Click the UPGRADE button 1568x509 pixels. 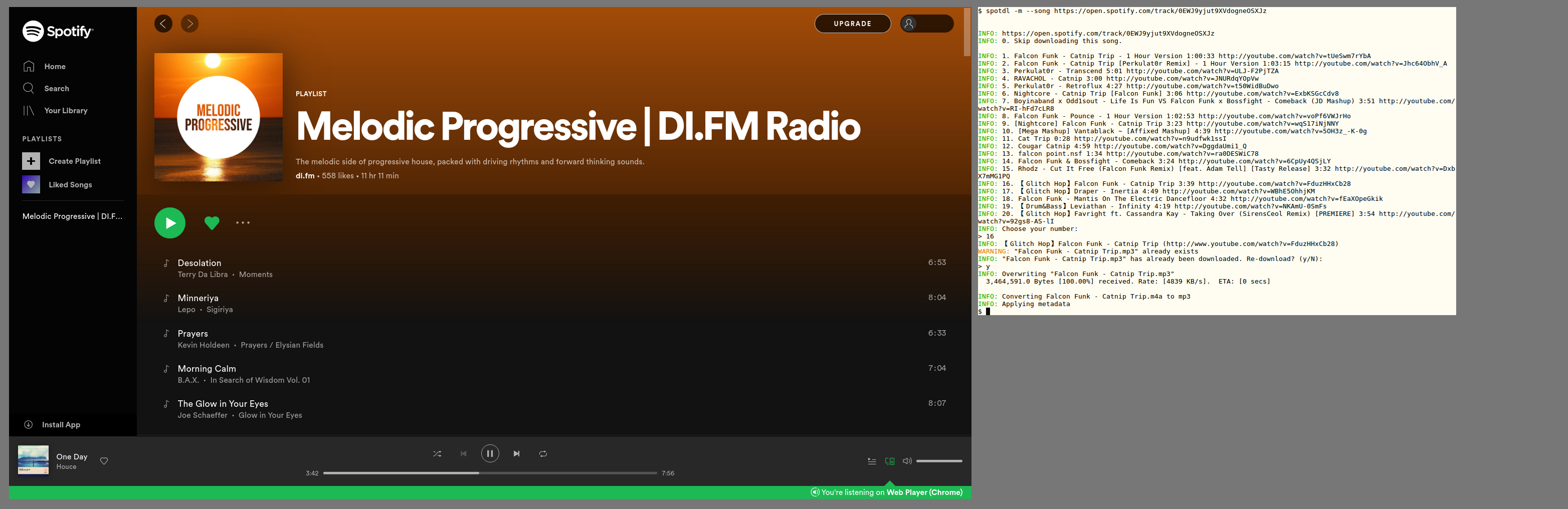tap(852, 24)
